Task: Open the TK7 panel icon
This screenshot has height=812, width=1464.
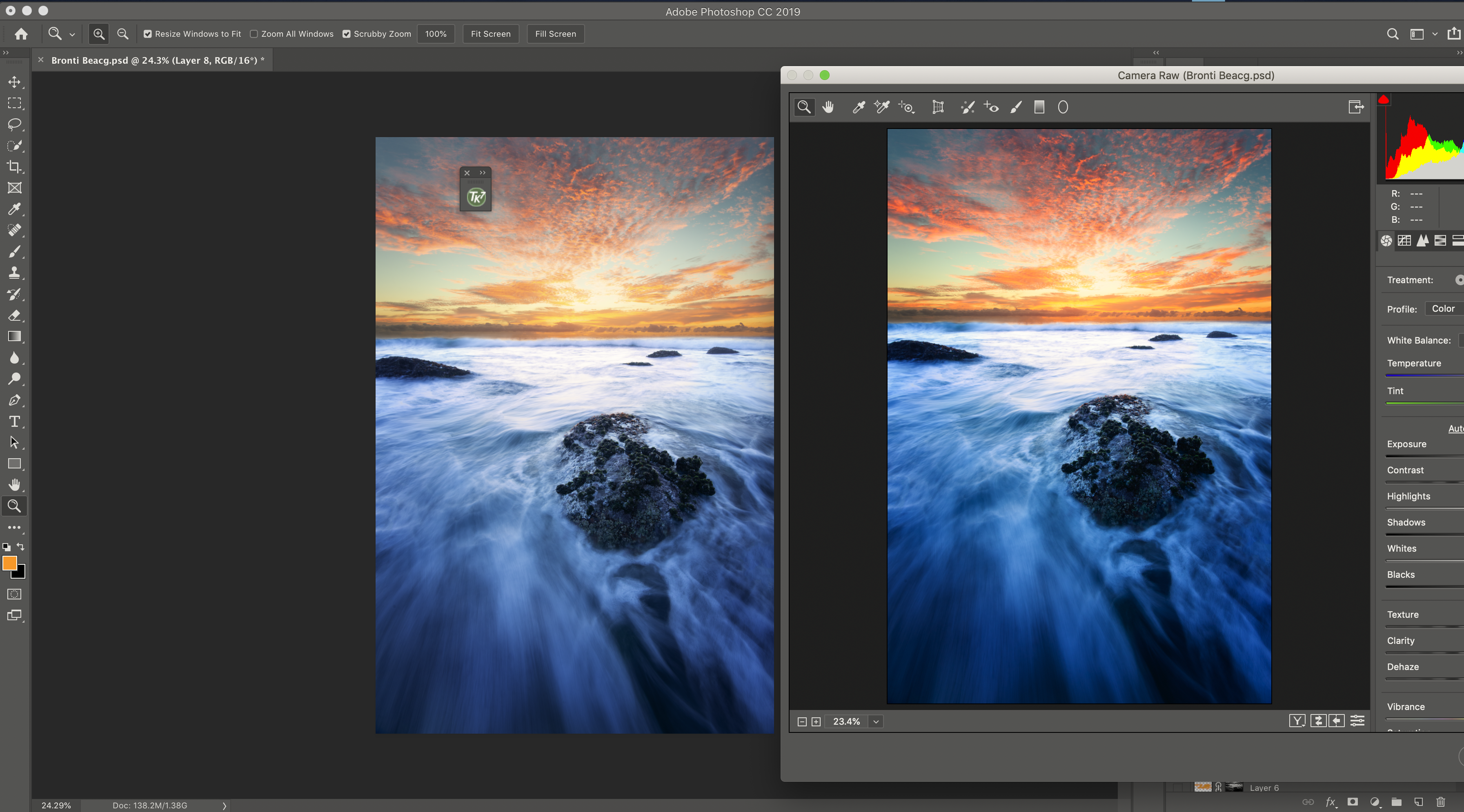Action: coord(476,197)
